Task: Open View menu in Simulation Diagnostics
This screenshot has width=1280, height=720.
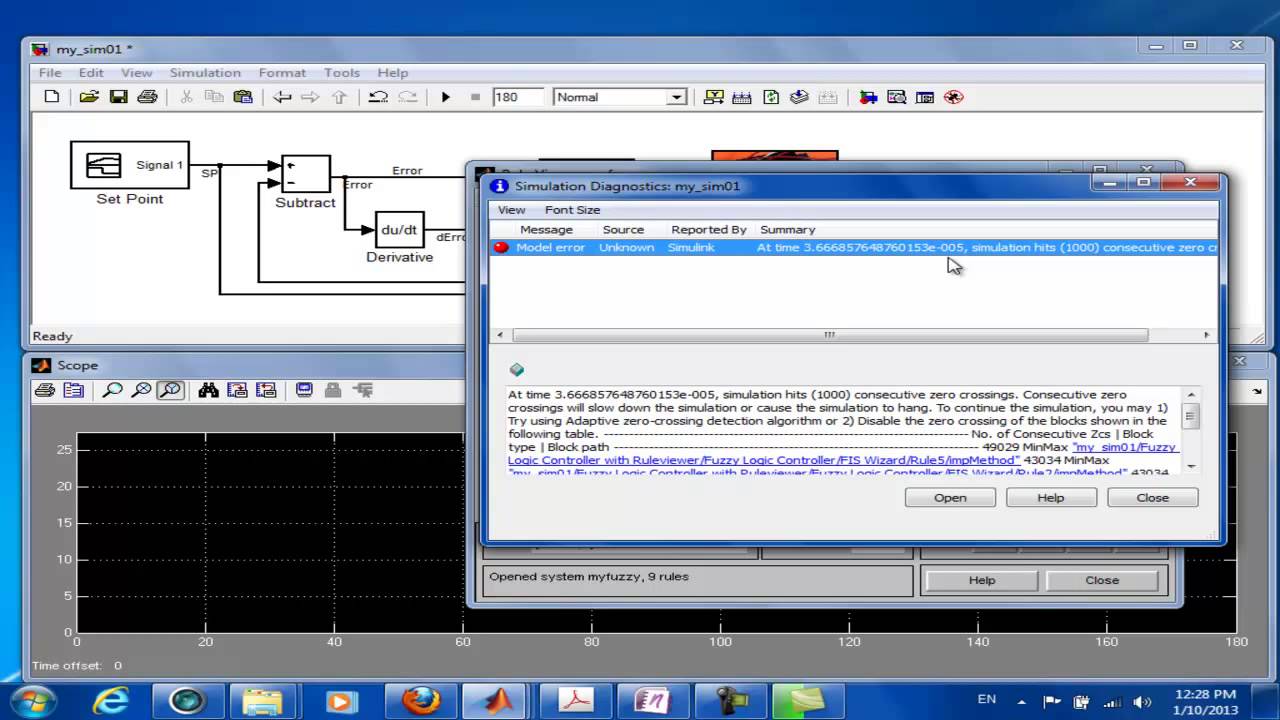Action: (x=511, y=210)
